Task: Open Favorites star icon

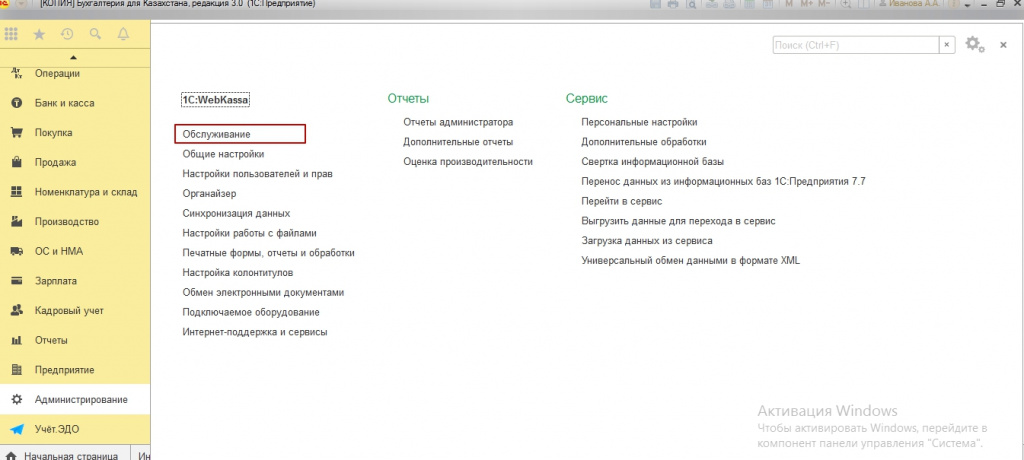Action: (39, 34)
